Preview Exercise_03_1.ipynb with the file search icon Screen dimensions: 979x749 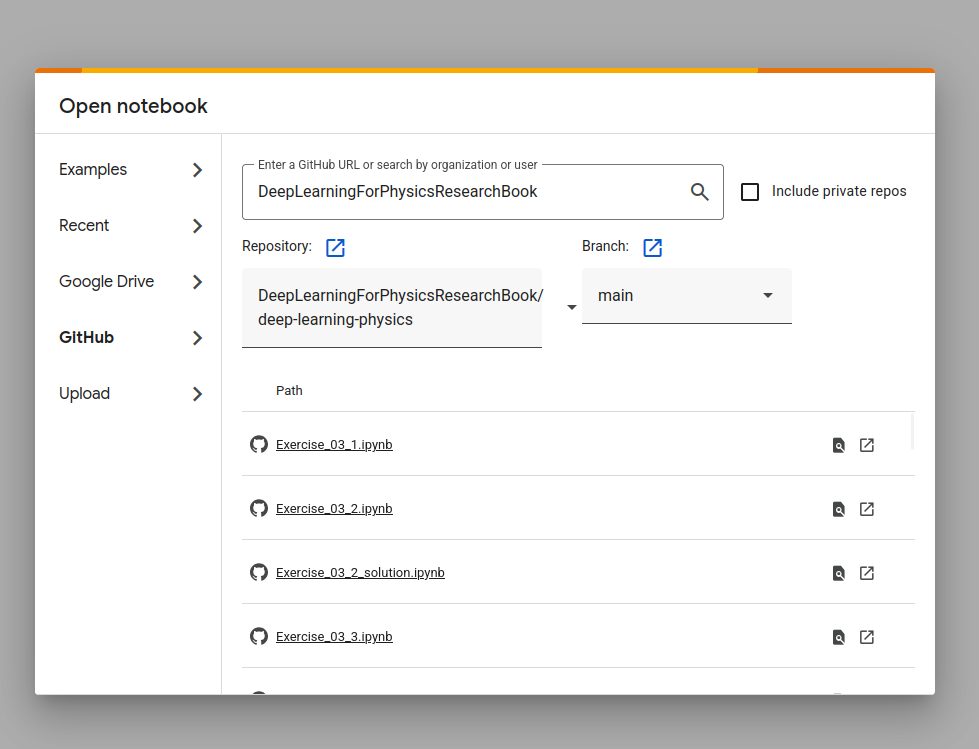click(839, 445)
